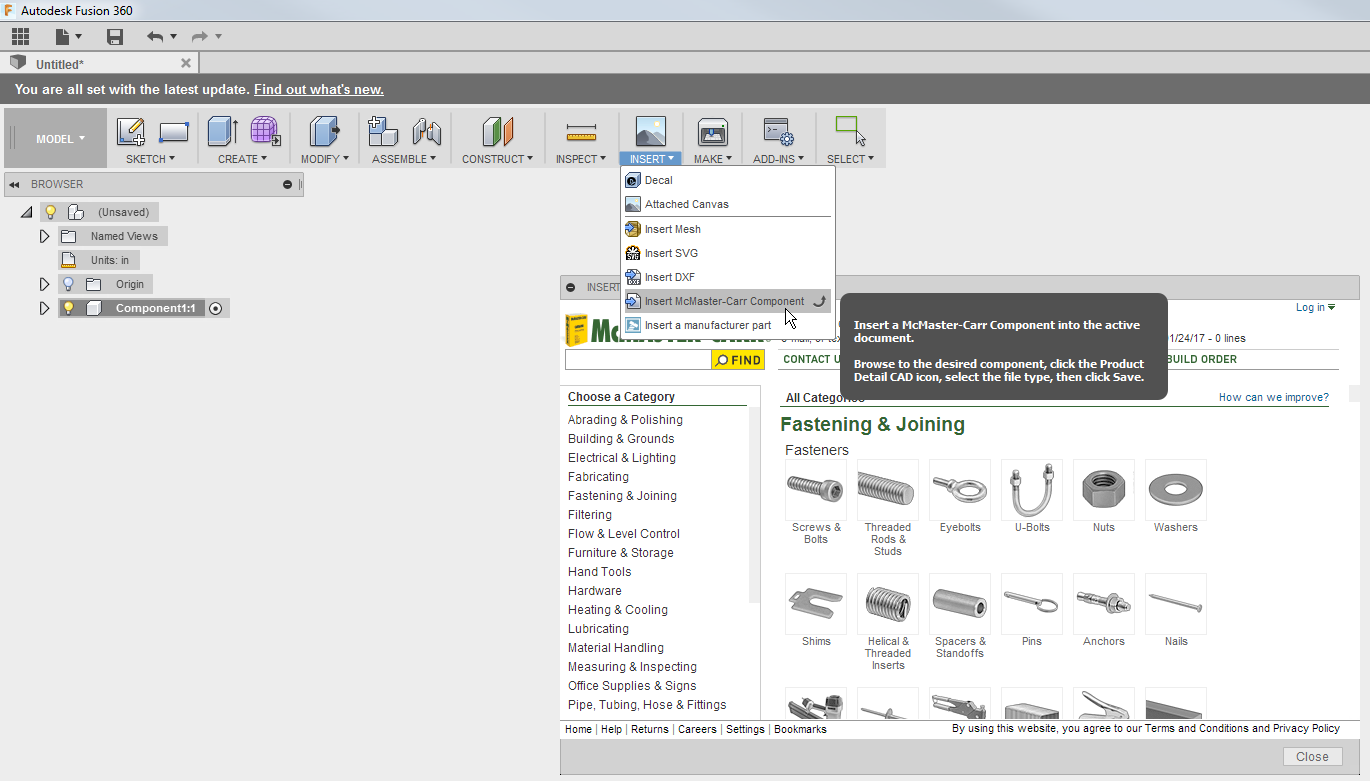Choose Insert a manufacturer part
Viewport: 1370px width, 781px height.
[x=728, y=325]
